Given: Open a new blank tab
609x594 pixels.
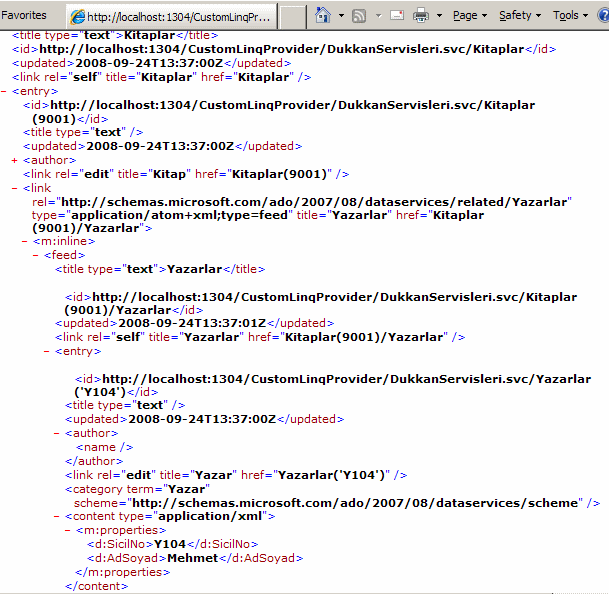Looking at the screenshot, I should pyautogui.click(x=292, y=17).
